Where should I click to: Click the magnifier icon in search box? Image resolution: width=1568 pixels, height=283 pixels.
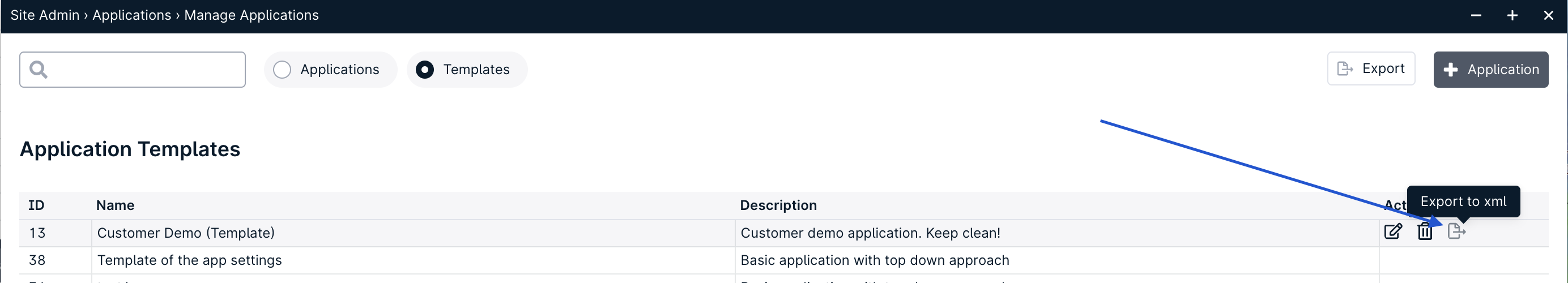(39, 70)
